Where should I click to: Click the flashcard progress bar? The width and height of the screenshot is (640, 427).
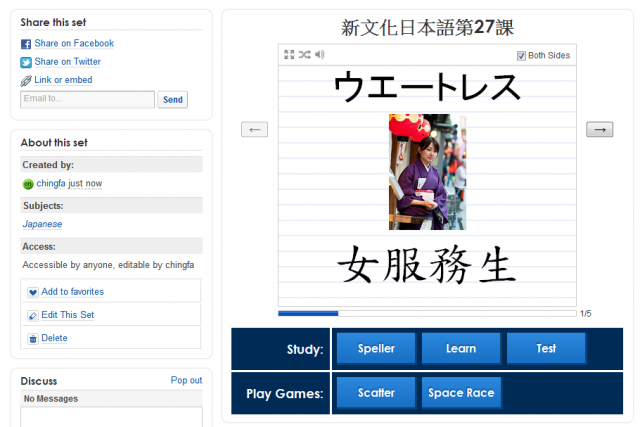427,314
